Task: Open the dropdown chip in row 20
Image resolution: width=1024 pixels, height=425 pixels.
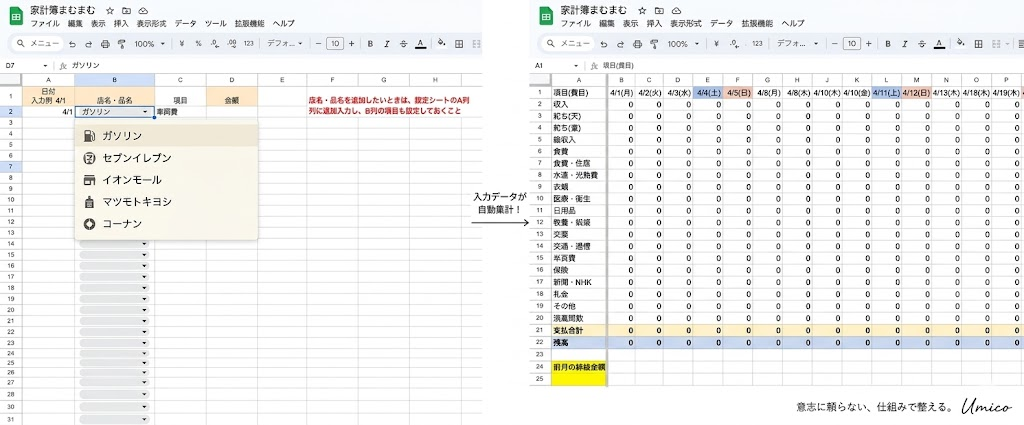Action: 114,310
